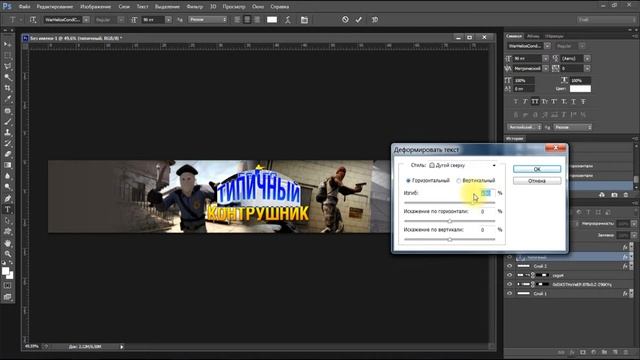Viewport: 640px width, 360px height.
Task: Open font family dropdown in options bar
Action: (x=87, y=20)
